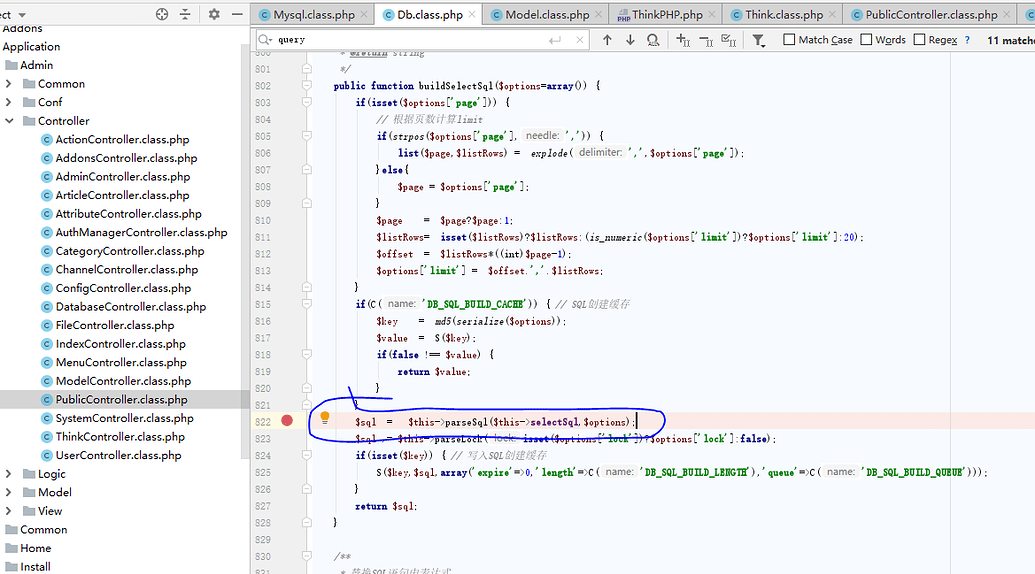Open the Project panel settings gear
This screenshot has height=574, width=1035.
(x=214, y=14)
